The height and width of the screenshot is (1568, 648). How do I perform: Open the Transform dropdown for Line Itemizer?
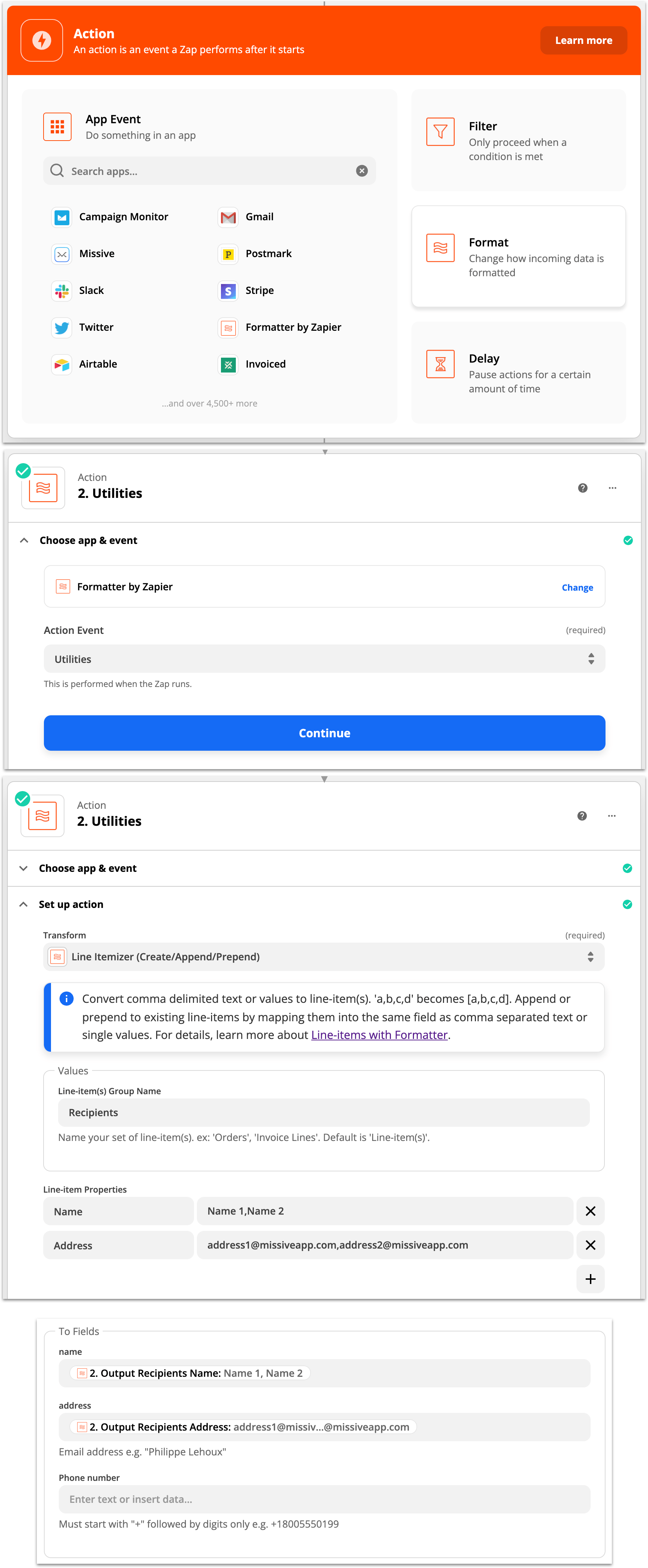pyautogui.click(x=324, y=956)
